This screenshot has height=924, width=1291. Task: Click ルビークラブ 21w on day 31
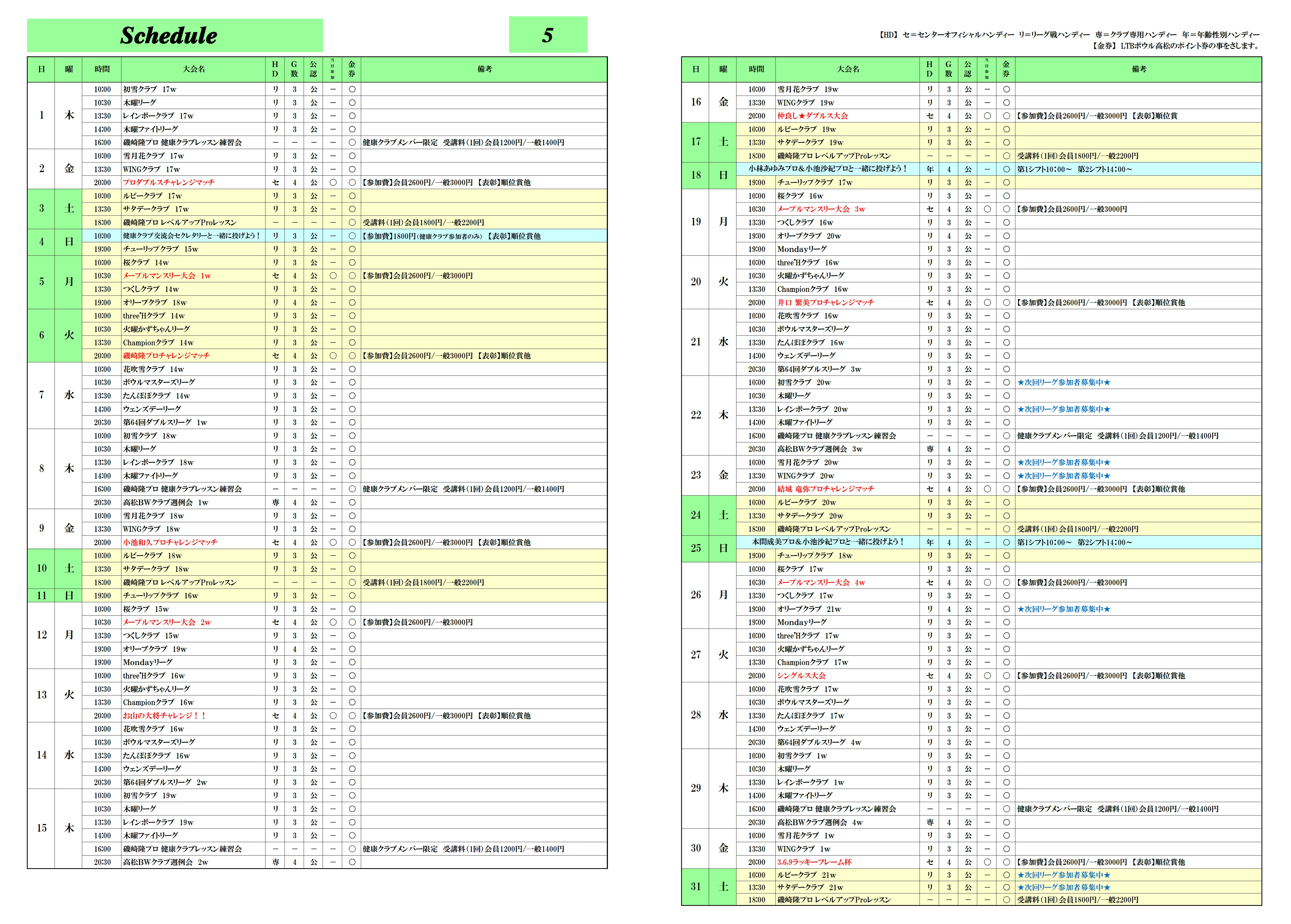click(x=807, y=875)
